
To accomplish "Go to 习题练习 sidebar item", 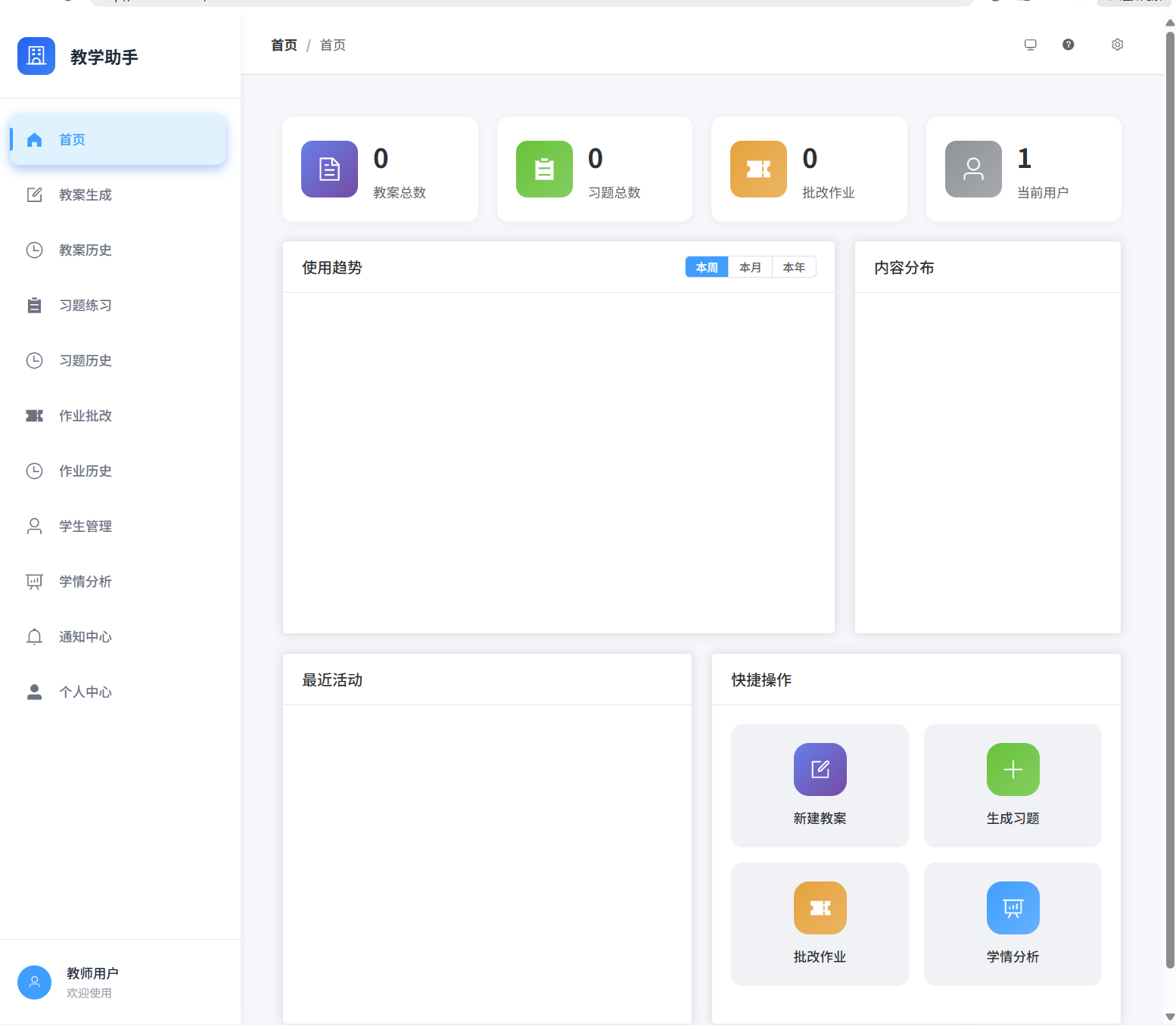I will click(x=85, y=306).
